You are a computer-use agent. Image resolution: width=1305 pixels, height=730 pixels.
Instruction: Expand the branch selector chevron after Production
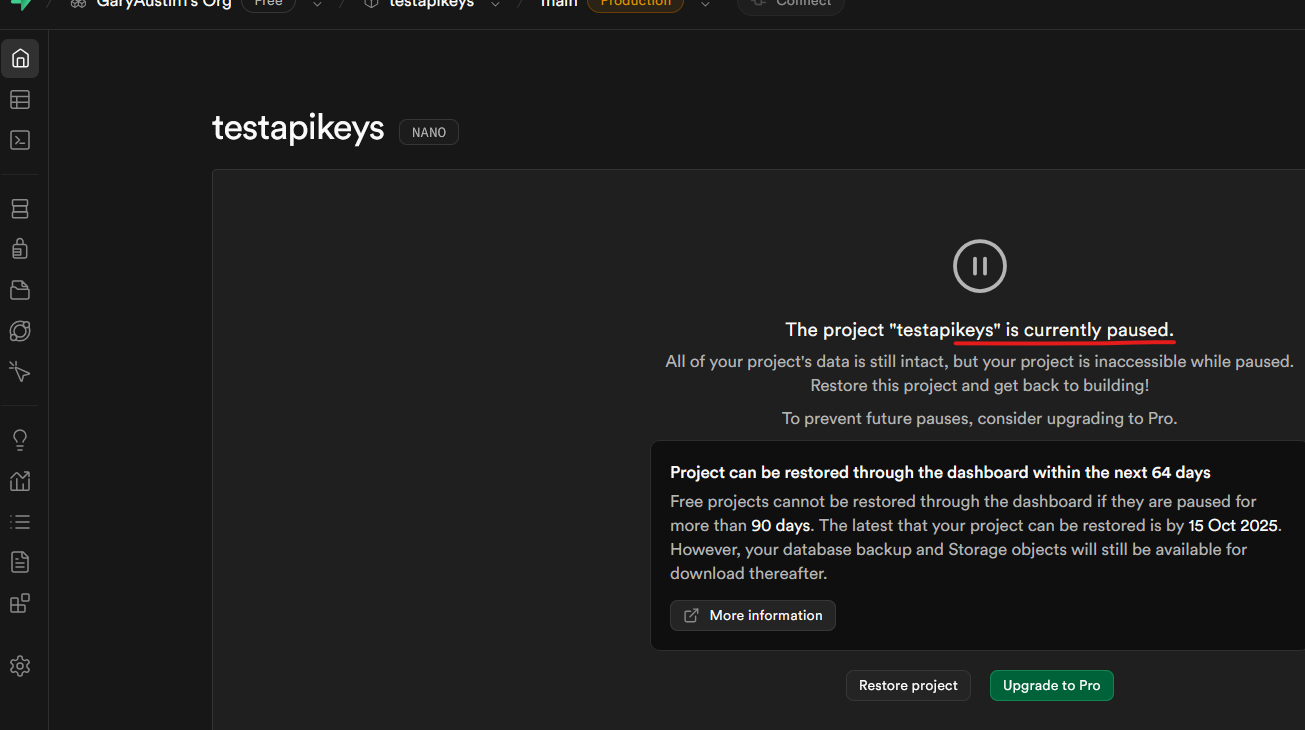pyautogui.click(x=705, y=4)
